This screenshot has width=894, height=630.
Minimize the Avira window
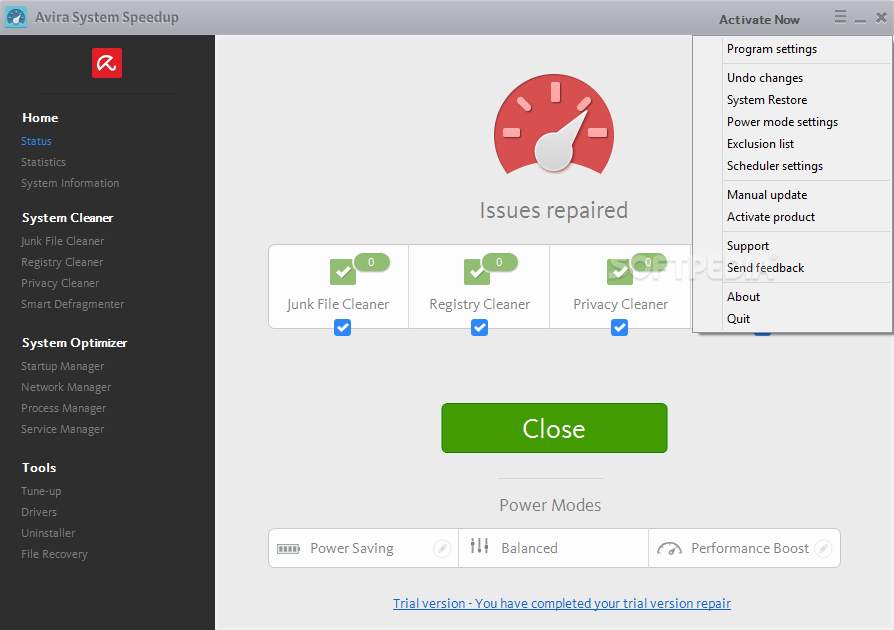[x=861, y=20]
